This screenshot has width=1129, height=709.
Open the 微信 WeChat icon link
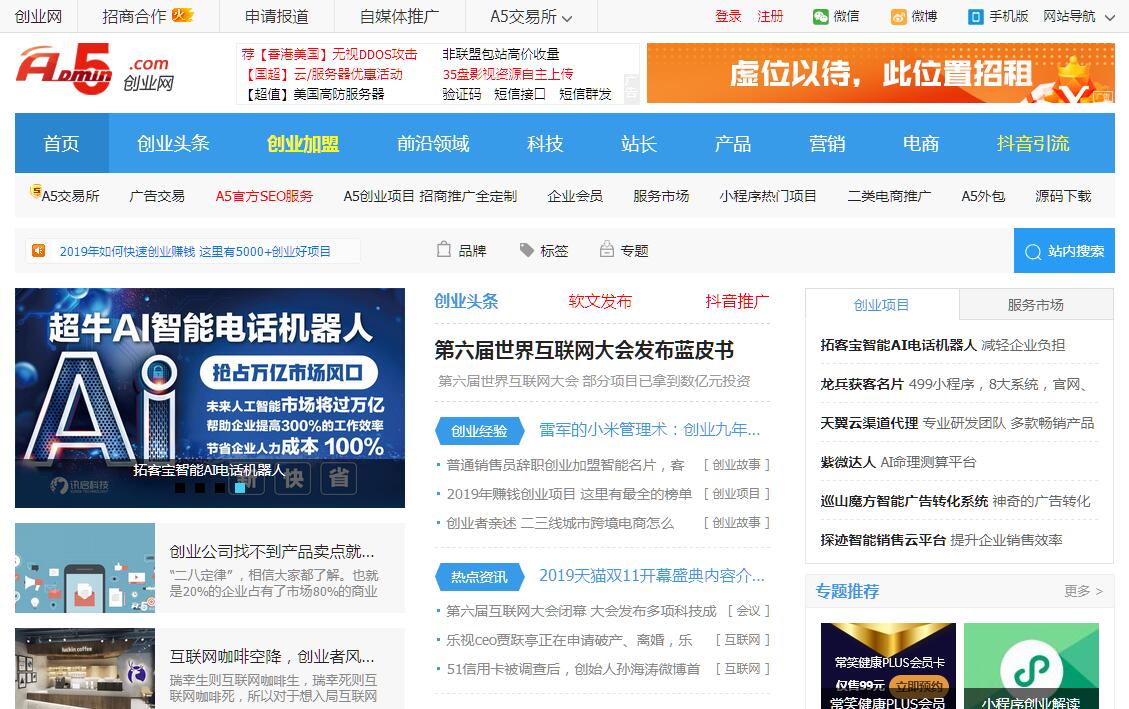(821, 17)
